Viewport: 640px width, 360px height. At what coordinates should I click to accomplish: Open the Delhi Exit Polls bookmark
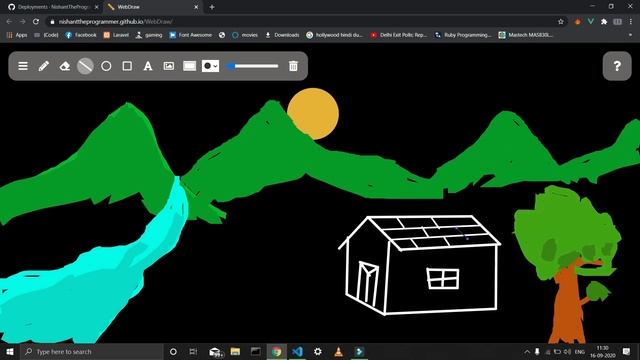pos(398,35)
